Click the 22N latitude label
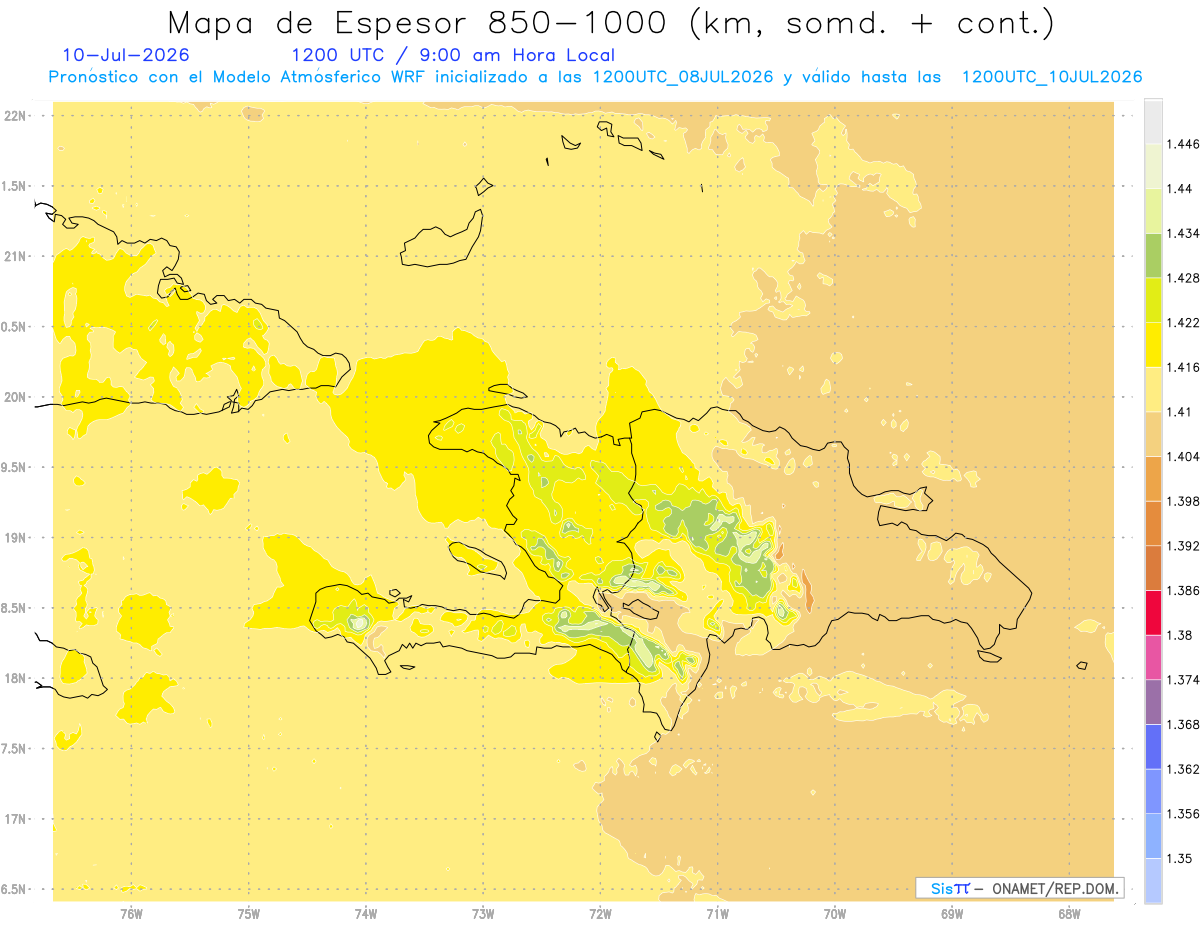 (14, 116)
